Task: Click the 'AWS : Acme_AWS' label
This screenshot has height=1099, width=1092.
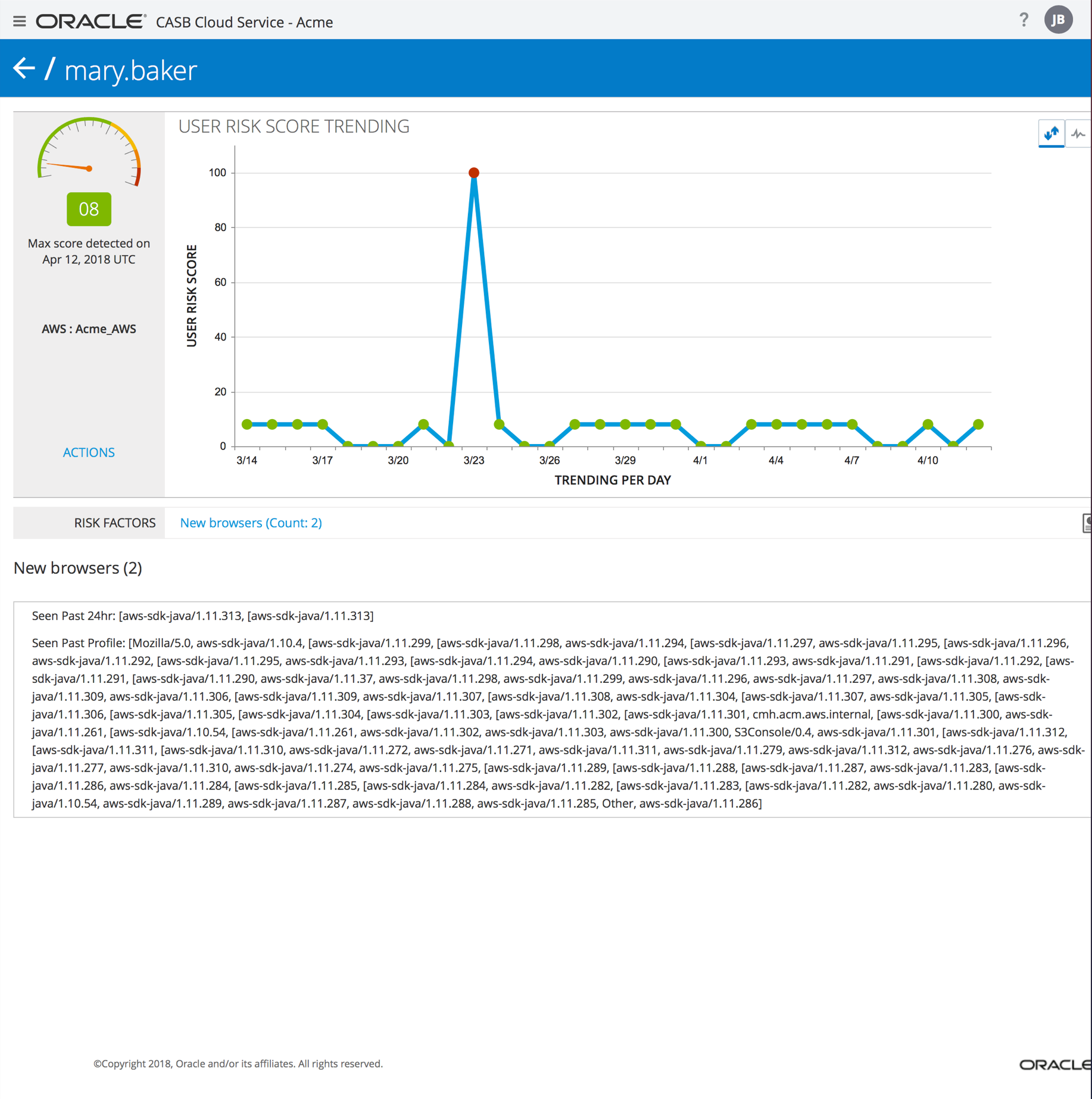Action: tap(89, 329)
